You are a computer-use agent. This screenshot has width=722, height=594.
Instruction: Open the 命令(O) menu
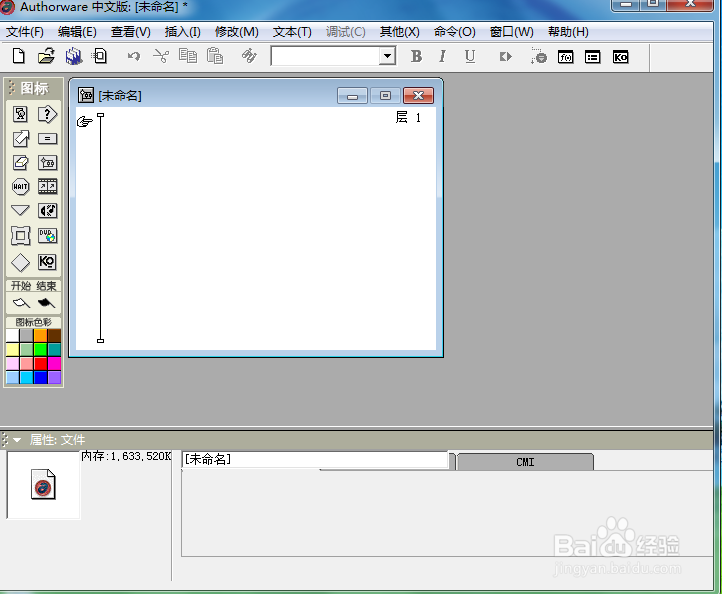pyautogui.click(x=454, y=32)
